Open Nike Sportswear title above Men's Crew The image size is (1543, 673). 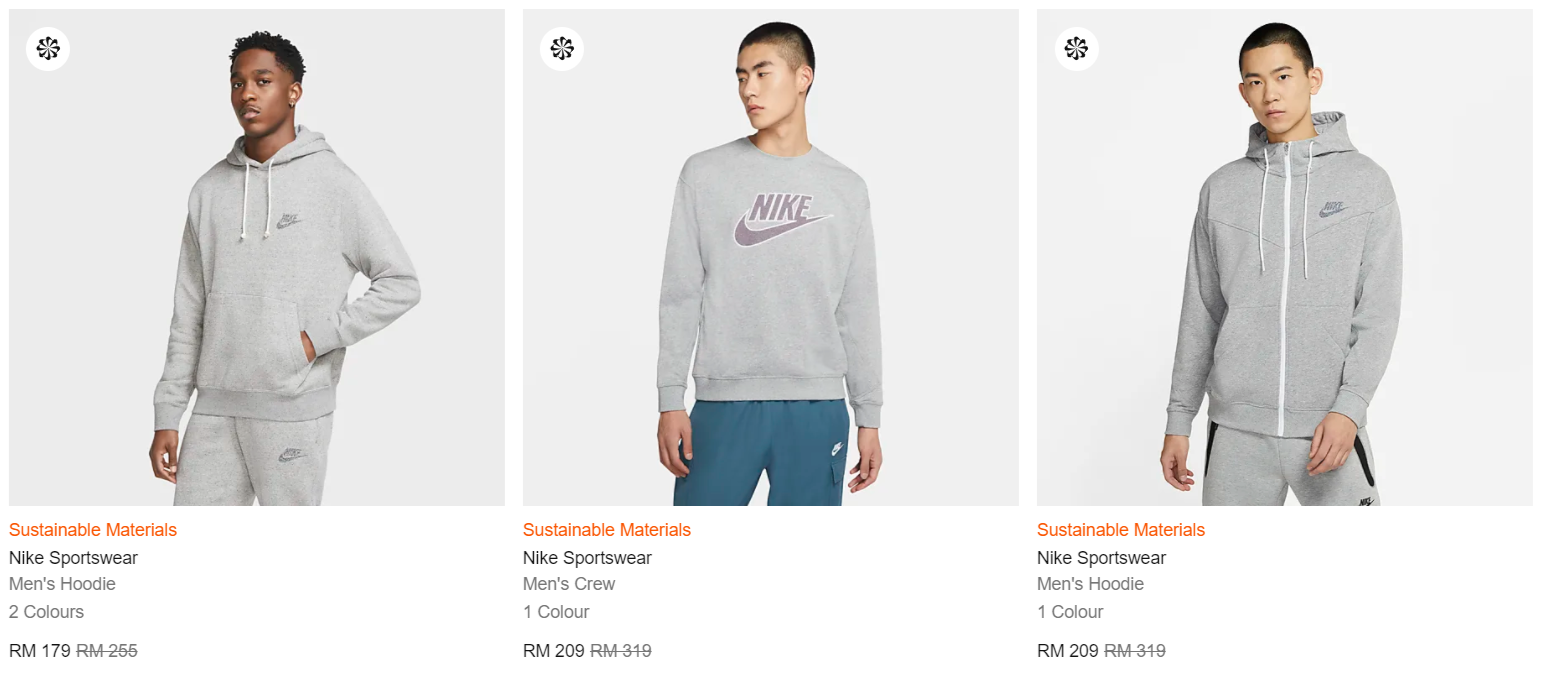[587, 558]
